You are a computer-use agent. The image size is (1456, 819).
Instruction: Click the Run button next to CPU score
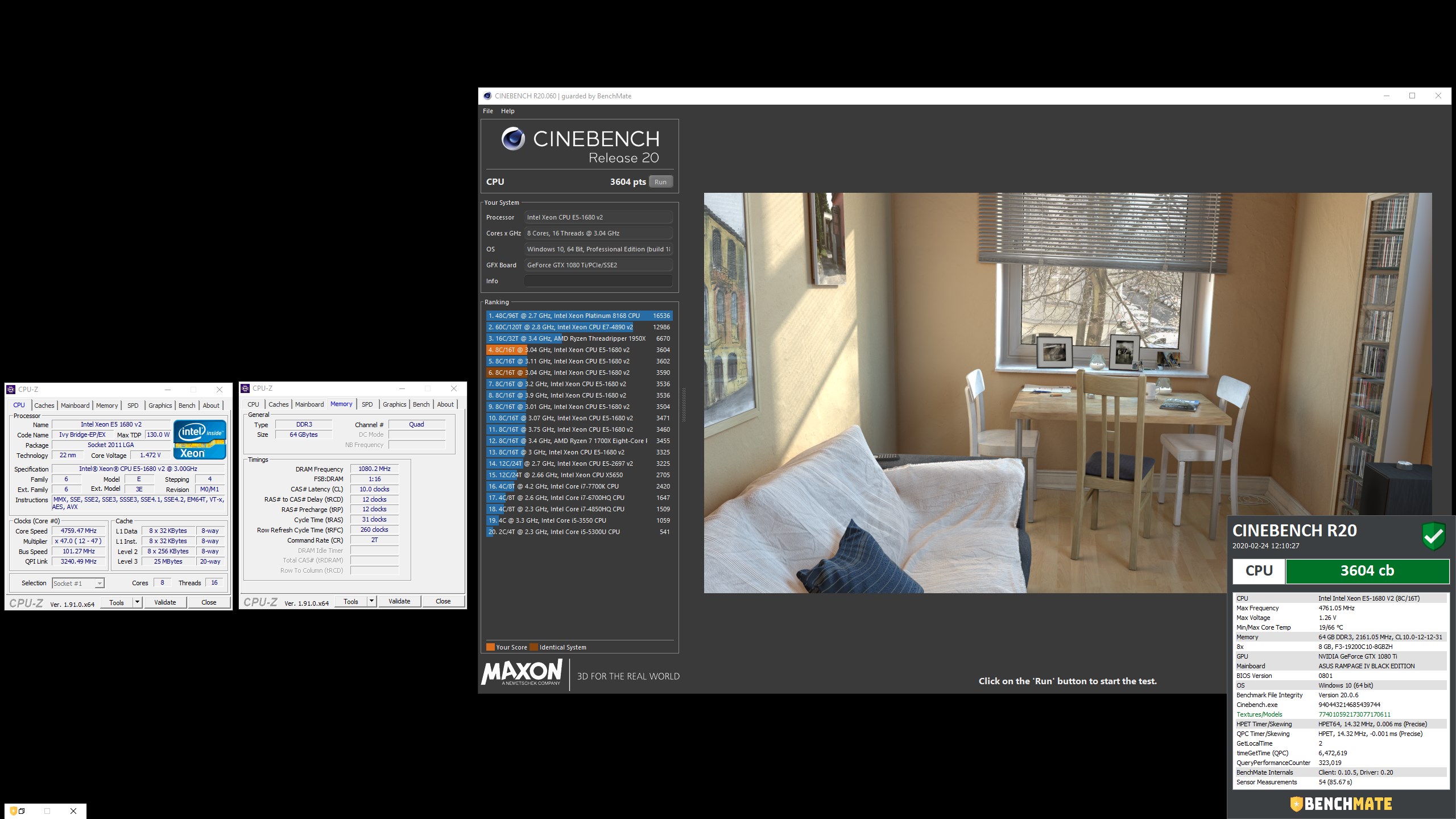[660, 182]
